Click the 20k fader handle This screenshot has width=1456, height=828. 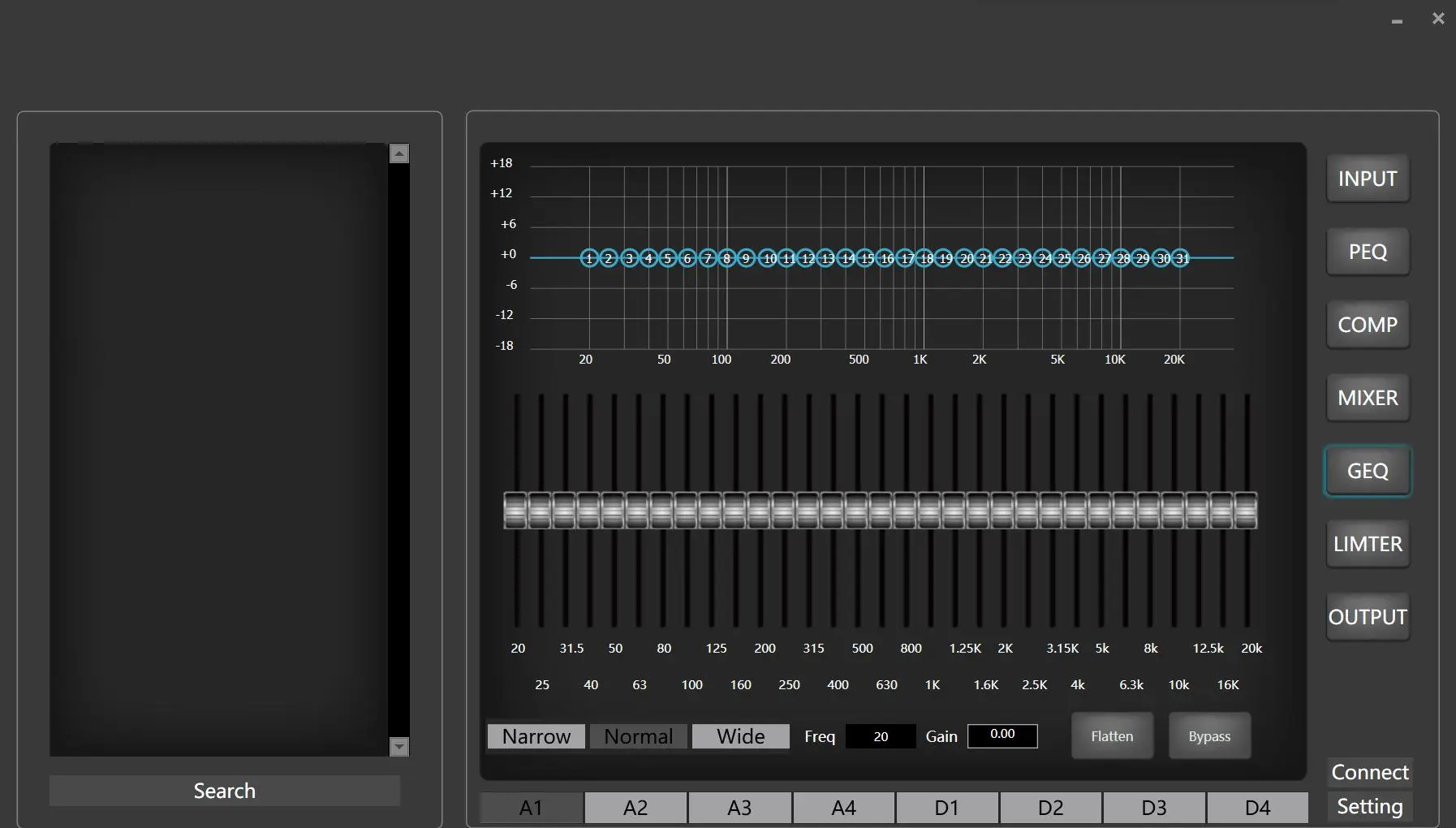pos(1246,511)
